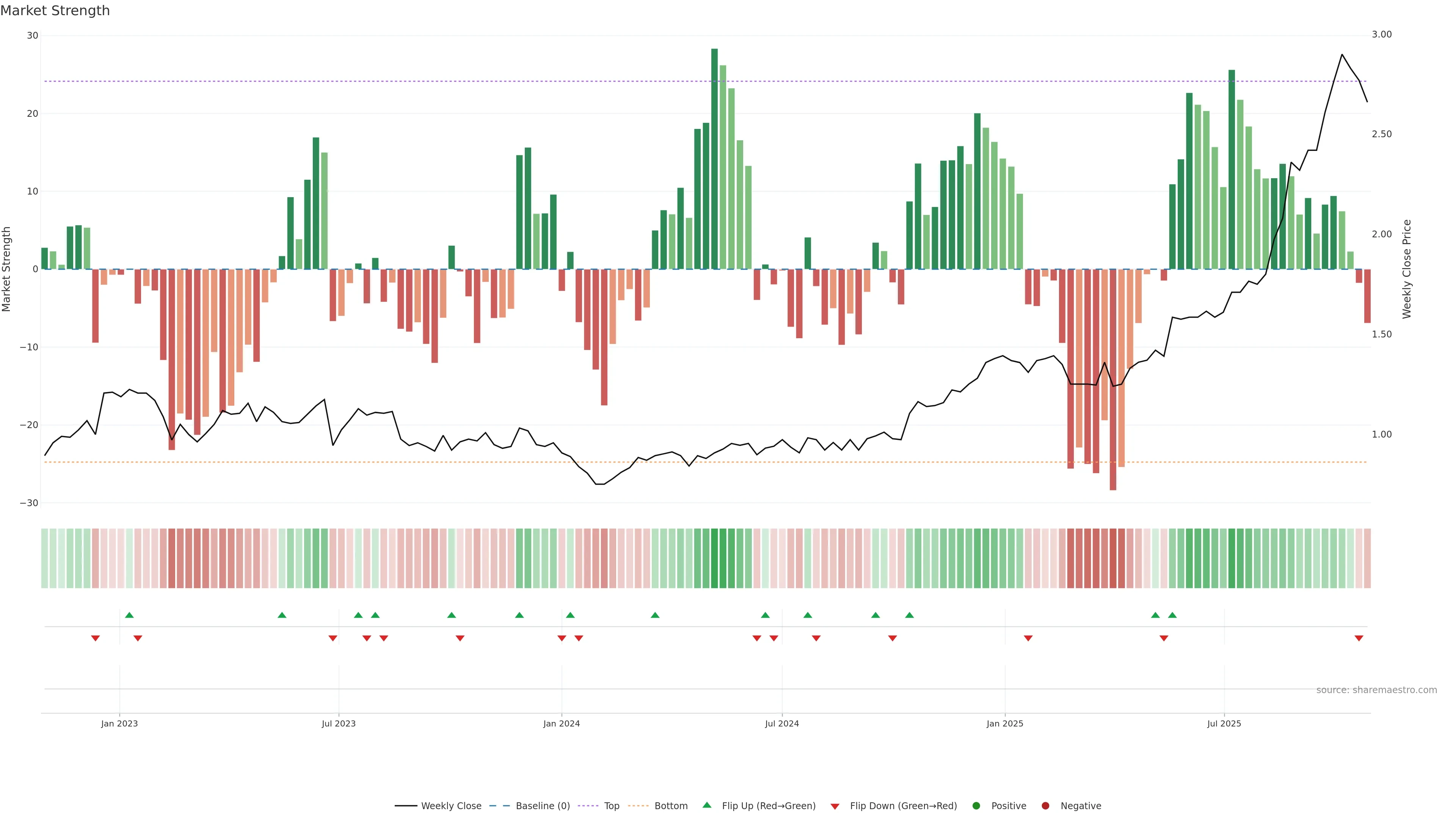This screenshot has height=819, width=1456.
Task: Click the last red flip-down marker
Action: (x=1359, y=638)
